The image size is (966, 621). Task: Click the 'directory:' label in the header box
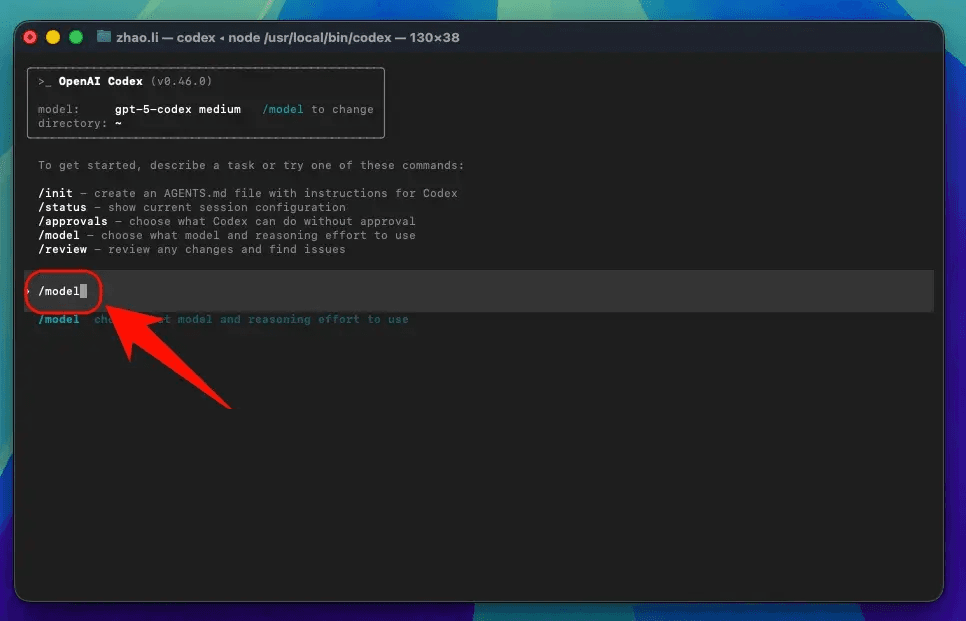73,123
